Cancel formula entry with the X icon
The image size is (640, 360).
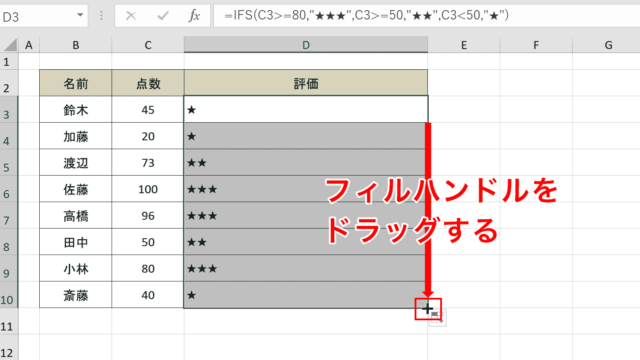[131, 16]
